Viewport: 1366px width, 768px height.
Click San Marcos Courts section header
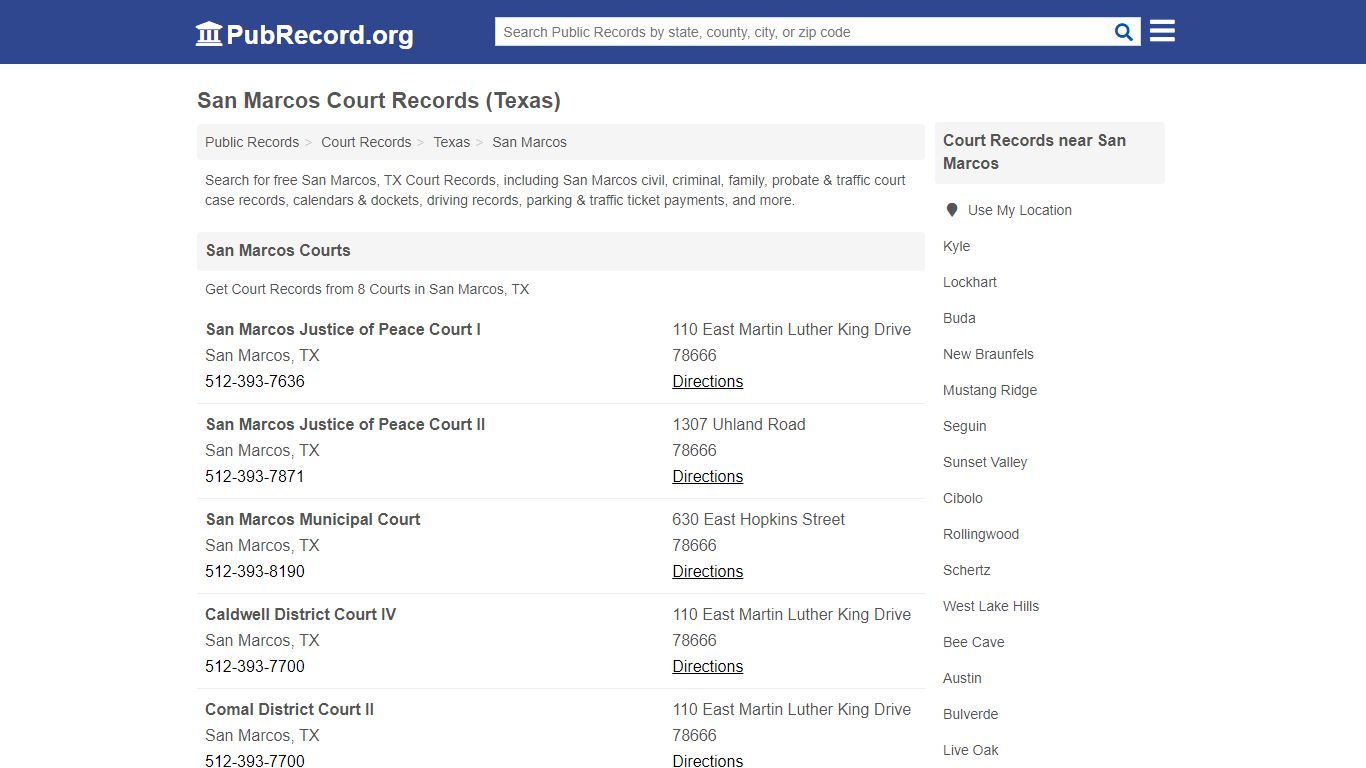pos(278,250)
